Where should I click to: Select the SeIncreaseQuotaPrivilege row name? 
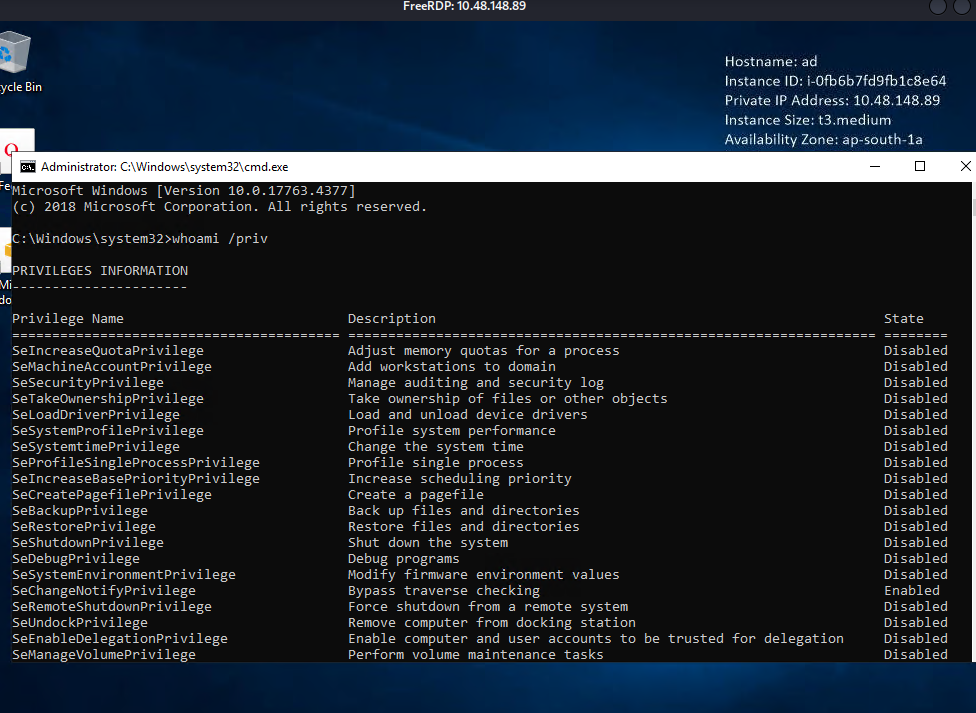click(108, 351)
